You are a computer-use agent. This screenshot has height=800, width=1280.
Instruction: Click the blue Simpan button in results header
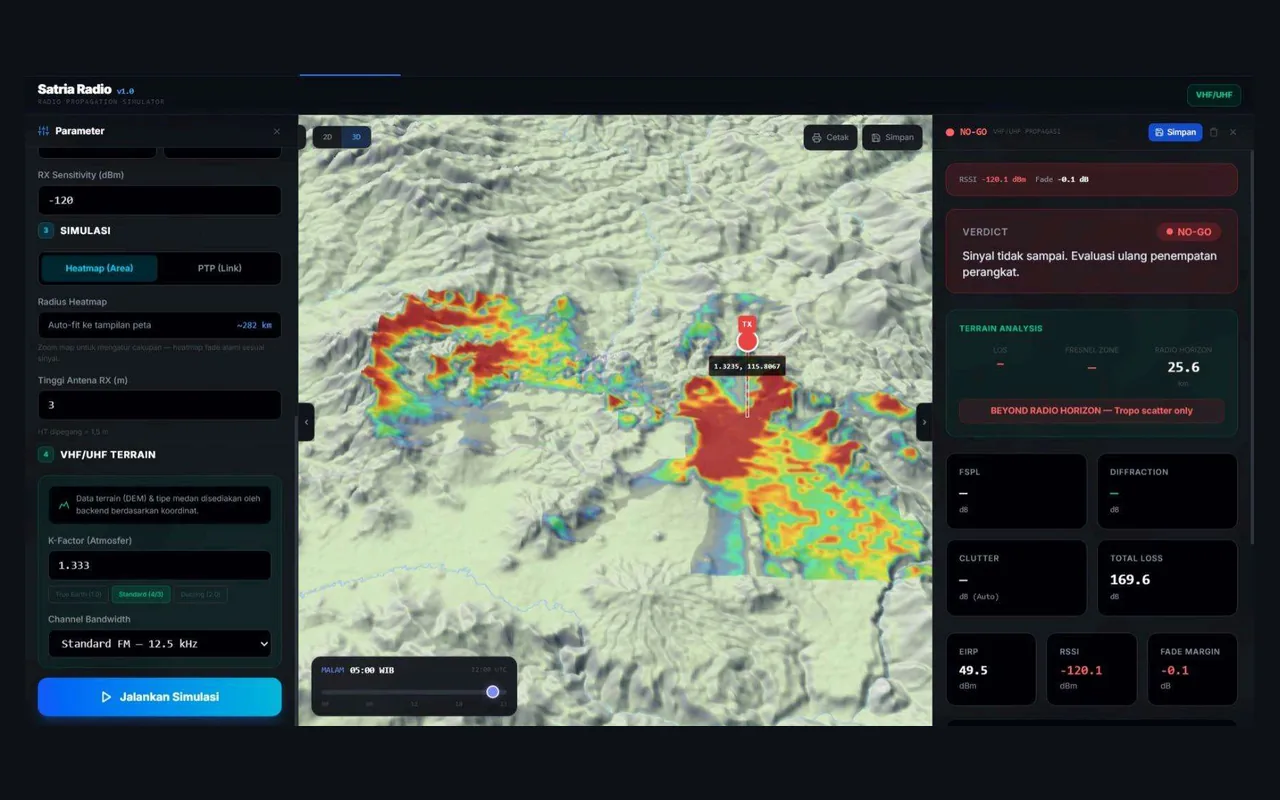[1175, 132]
